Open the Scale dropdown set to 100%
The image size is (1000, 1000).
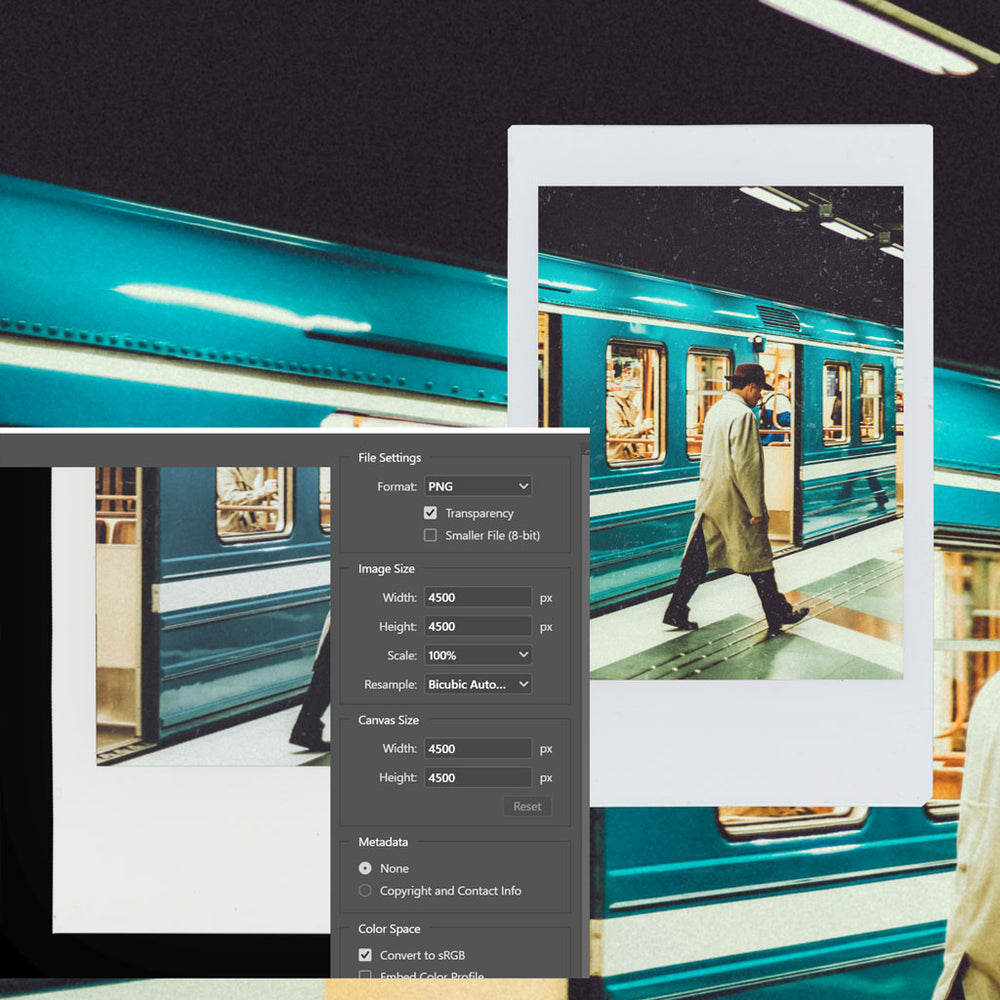(x=477, y=655)
